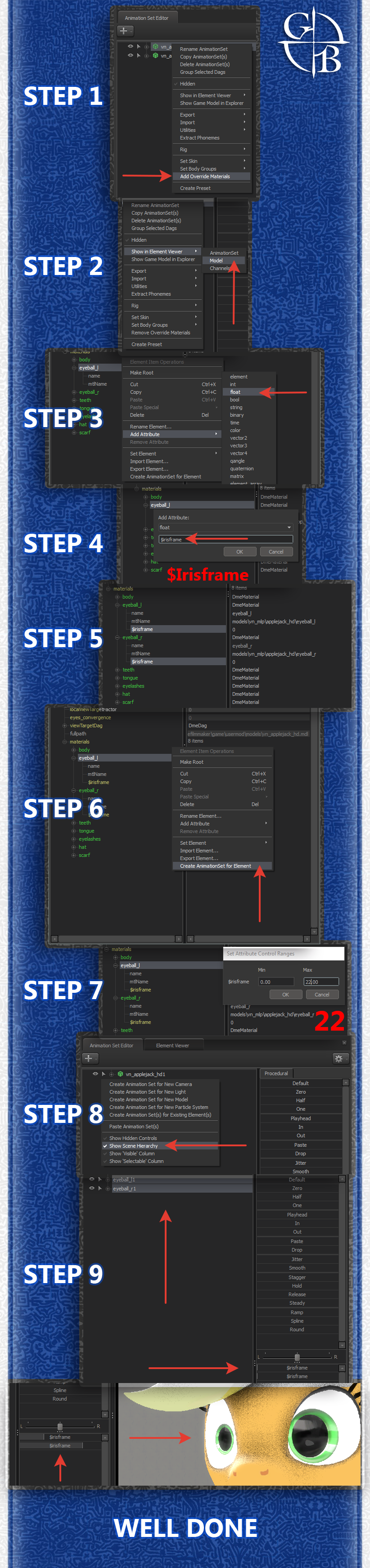Image resolution: width=370 pixels, height=1568 pixels.
Task: Expand the vn_applejack_hd1 animation set
Action: pyautogui.click(x=112, y=1074)
